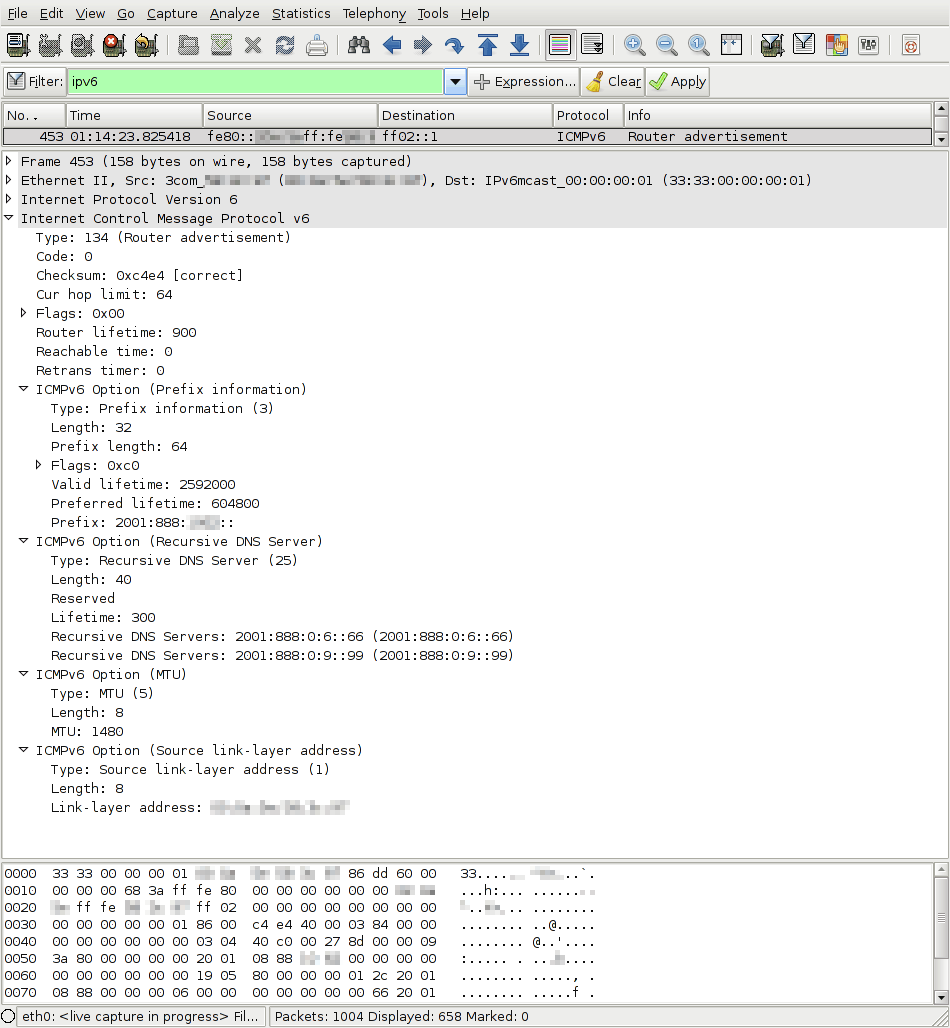Restart the running live capture
950x1028 pixels.
click(x=146, y=45)
